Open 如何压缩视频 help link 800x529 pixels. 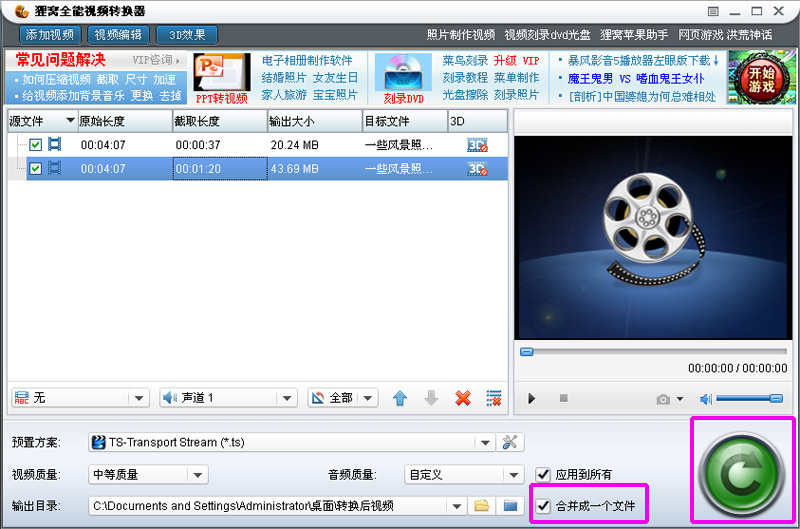[x=56, y=80]
